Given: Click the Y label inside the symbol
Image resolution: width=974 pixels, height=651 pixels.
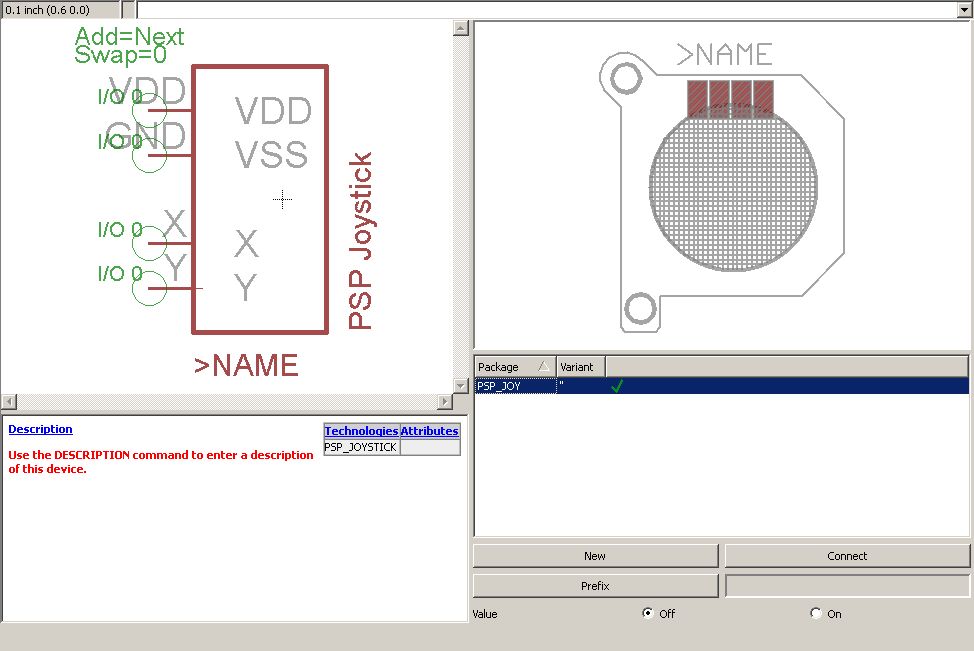Looking at the screenshot, I should click(245, 287).
